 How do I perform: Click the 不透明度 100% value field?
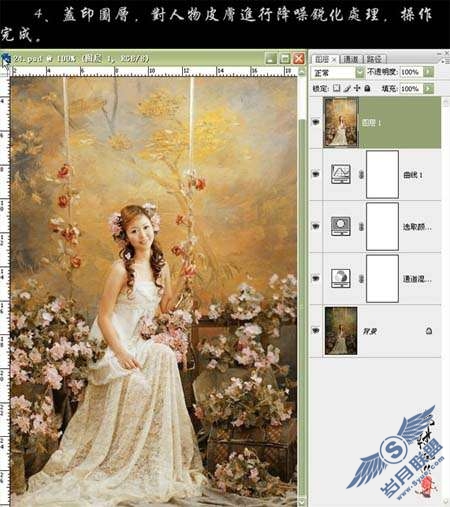[411, 72]
